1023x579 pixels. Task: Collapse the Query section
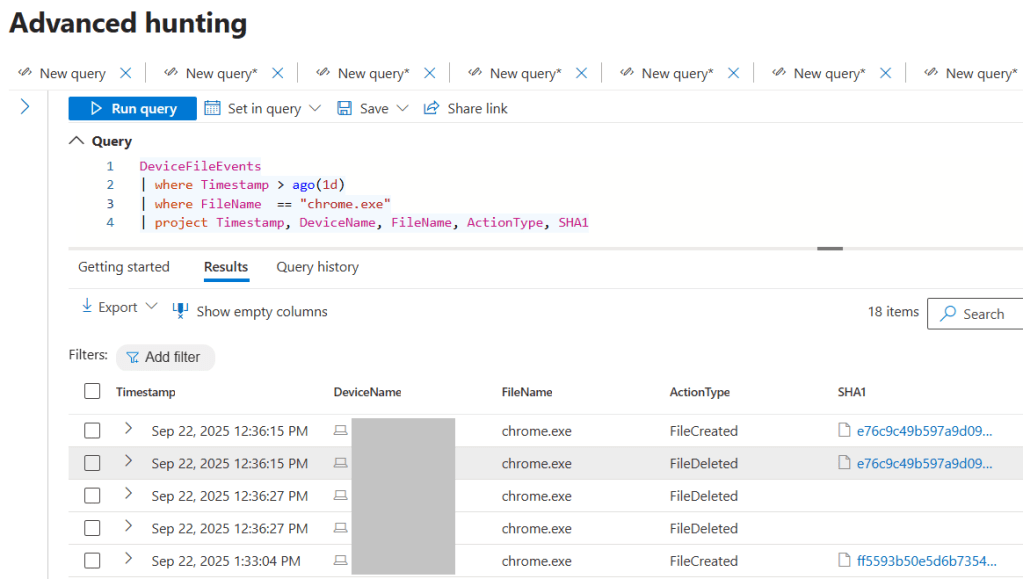(77, 141)
